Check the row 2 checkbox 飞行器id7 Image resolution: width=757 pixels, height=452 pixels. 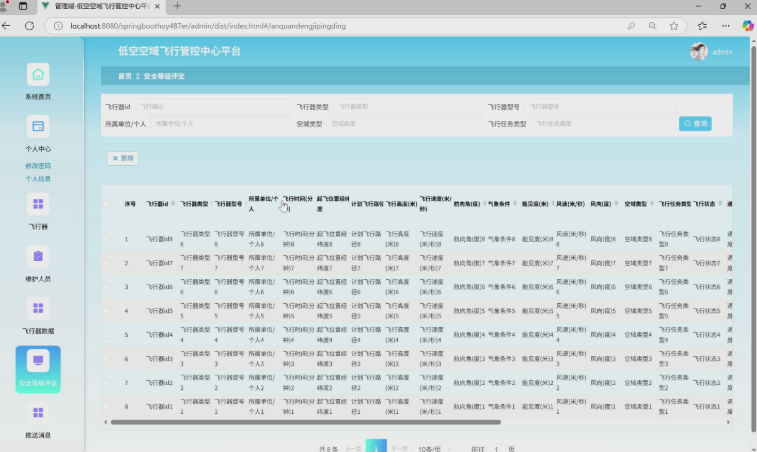[106, 263]
